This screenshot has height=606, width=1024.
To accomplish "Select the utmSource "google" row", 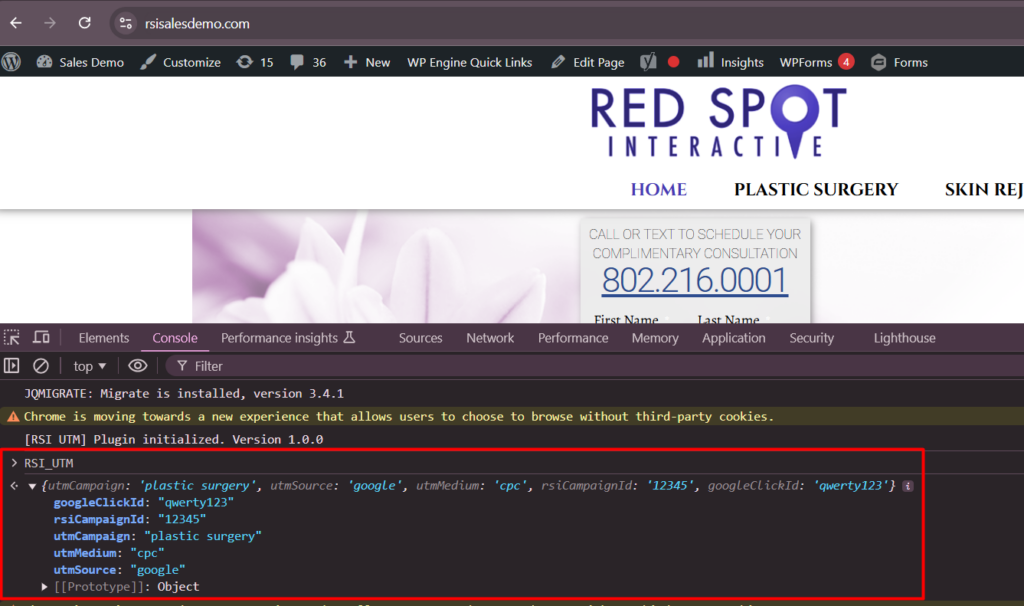I will point(120,570).
